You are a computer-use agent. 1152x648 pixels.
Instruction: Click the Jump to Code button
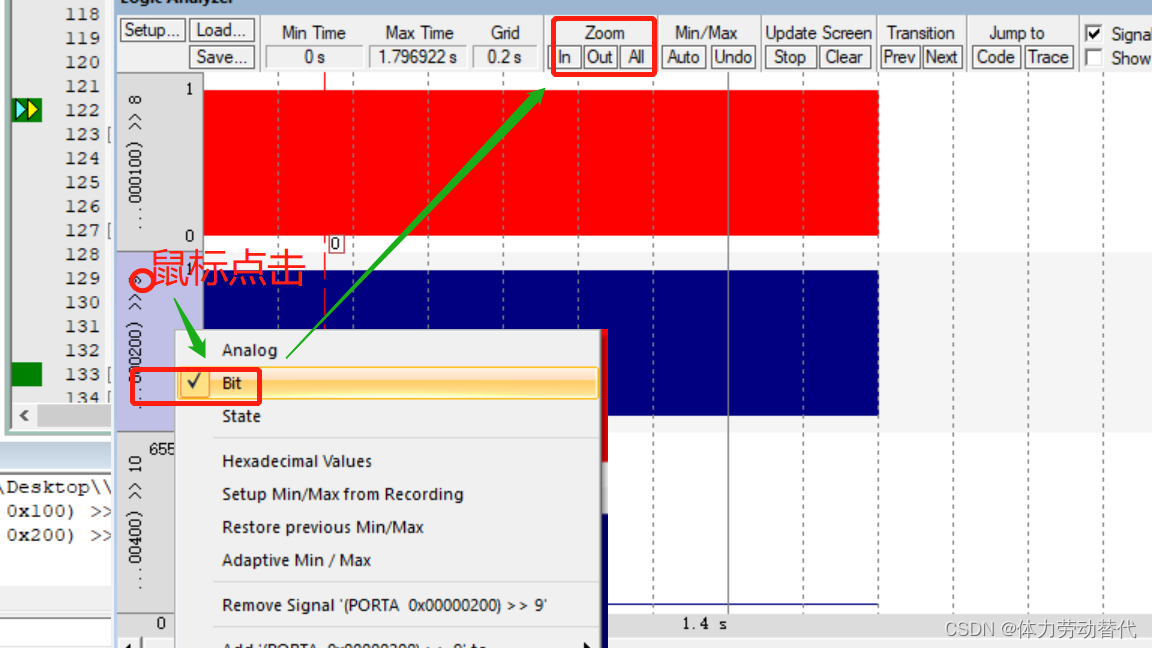pos(996,57)
